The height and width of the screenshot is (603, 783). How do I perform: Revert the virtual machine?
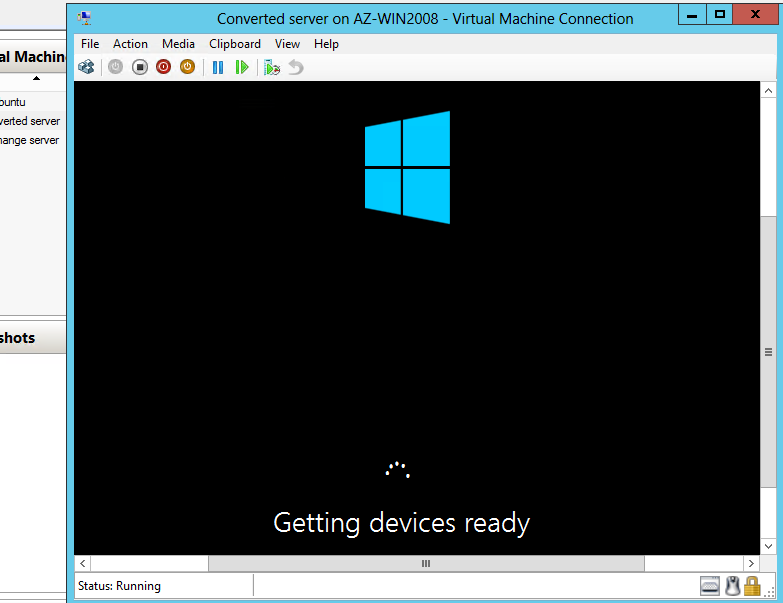[296, 67]
